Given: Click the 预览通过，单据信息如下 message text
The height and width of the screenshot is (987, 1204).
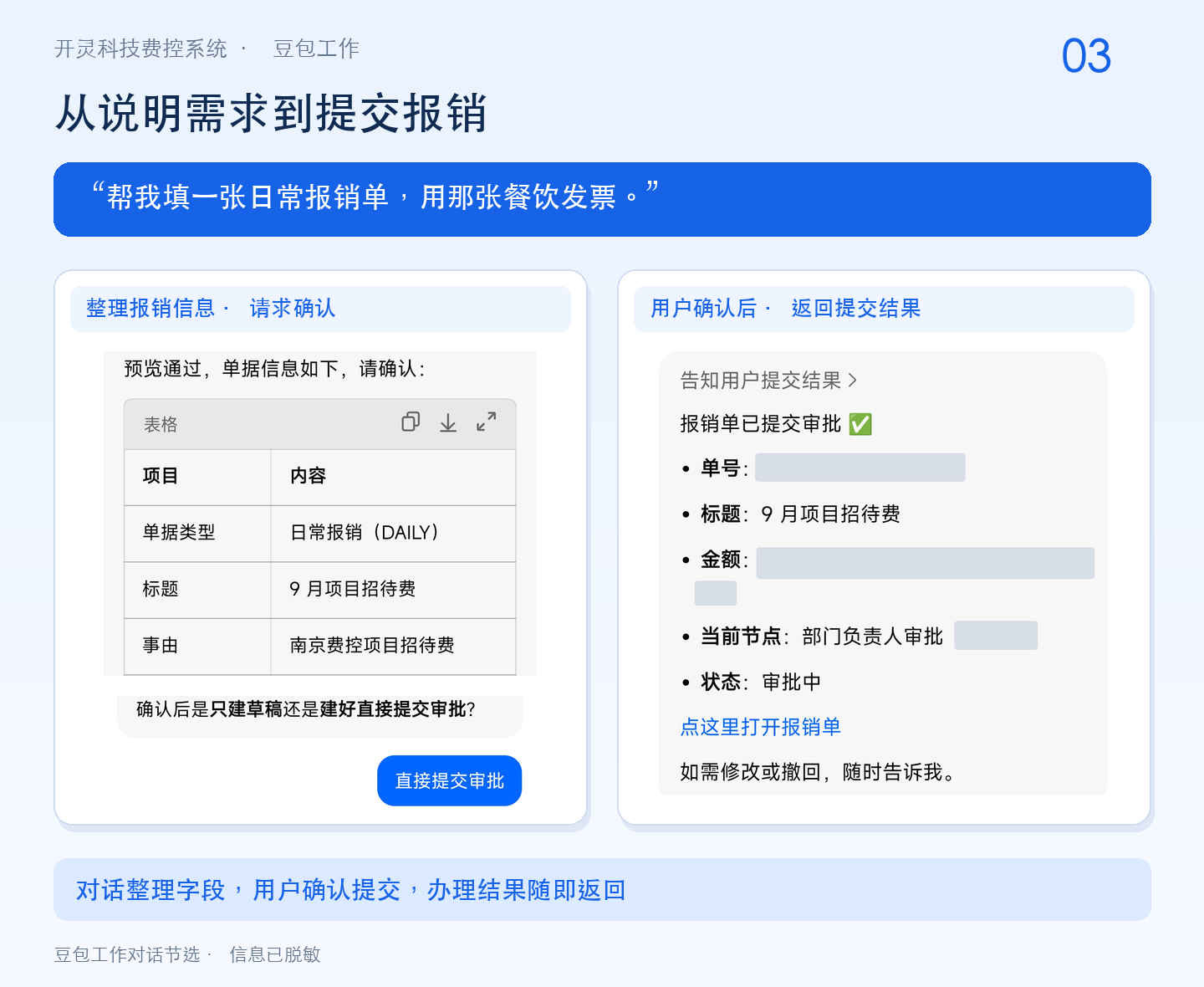Looking at the screenshot, I should tap(274, 369).
